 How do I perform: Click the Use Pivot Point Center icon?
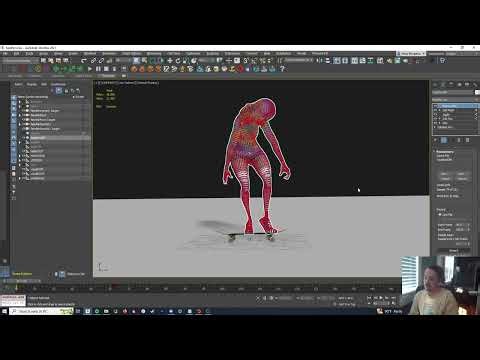pyautogui.click(x=220, y=60)
